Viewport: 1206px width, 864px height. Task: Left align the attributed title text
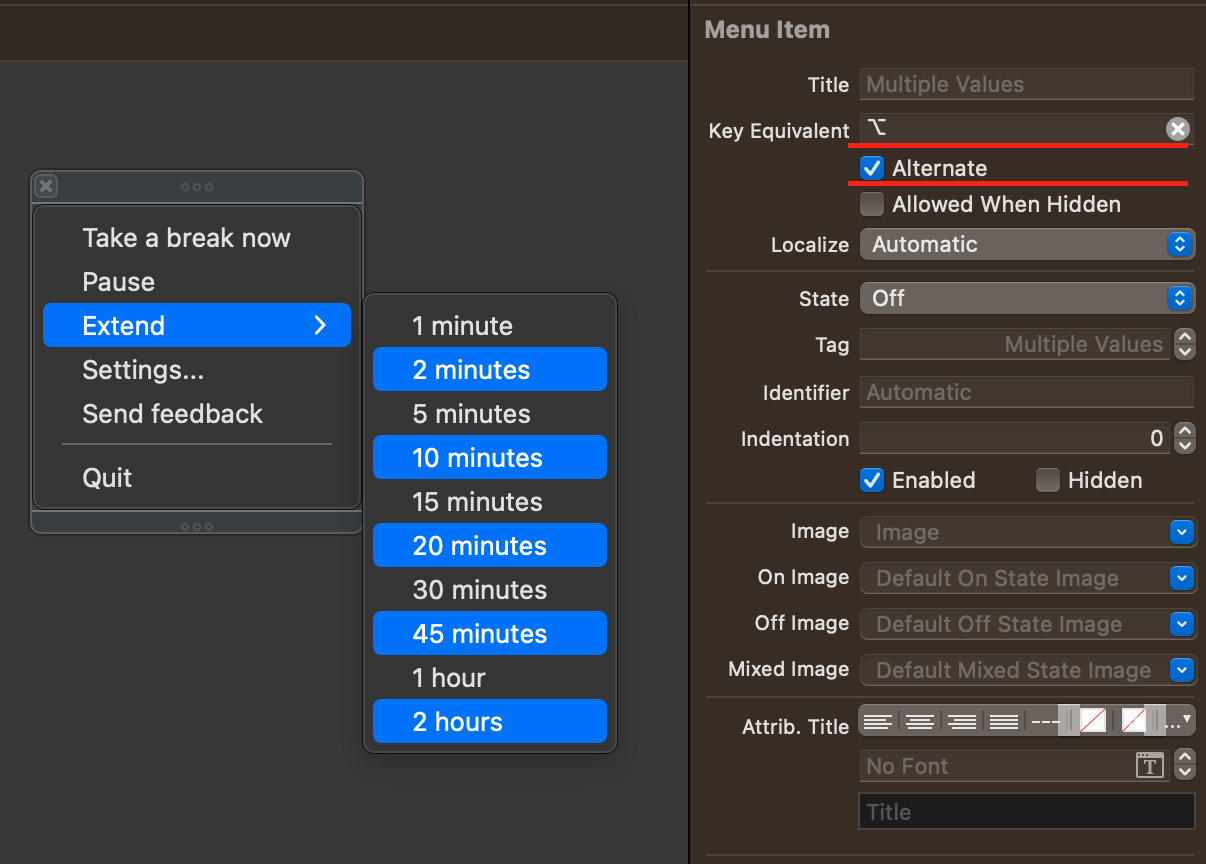(x=878, y=720)
